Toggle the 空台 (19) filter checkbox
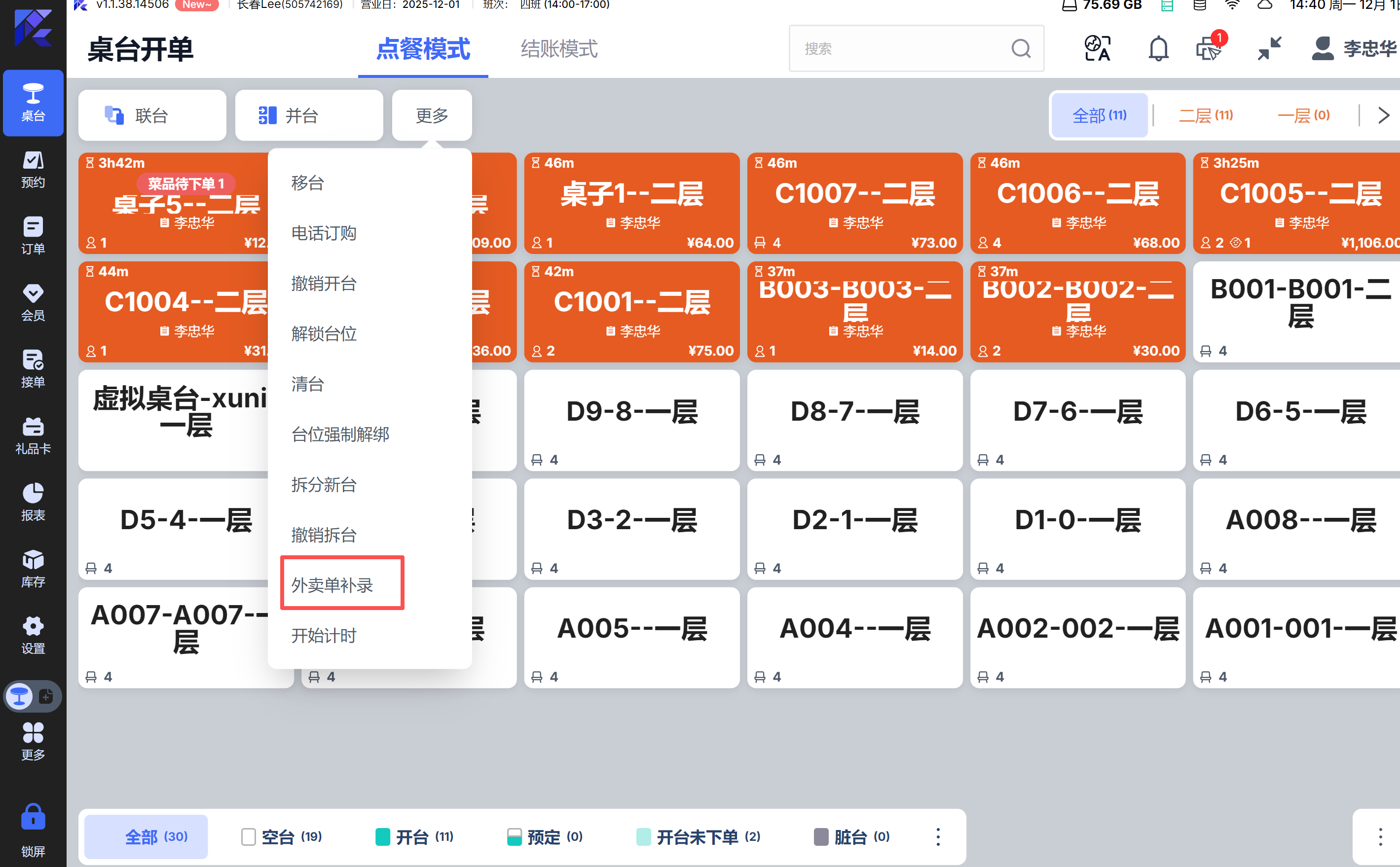 [x=248, y=836]
